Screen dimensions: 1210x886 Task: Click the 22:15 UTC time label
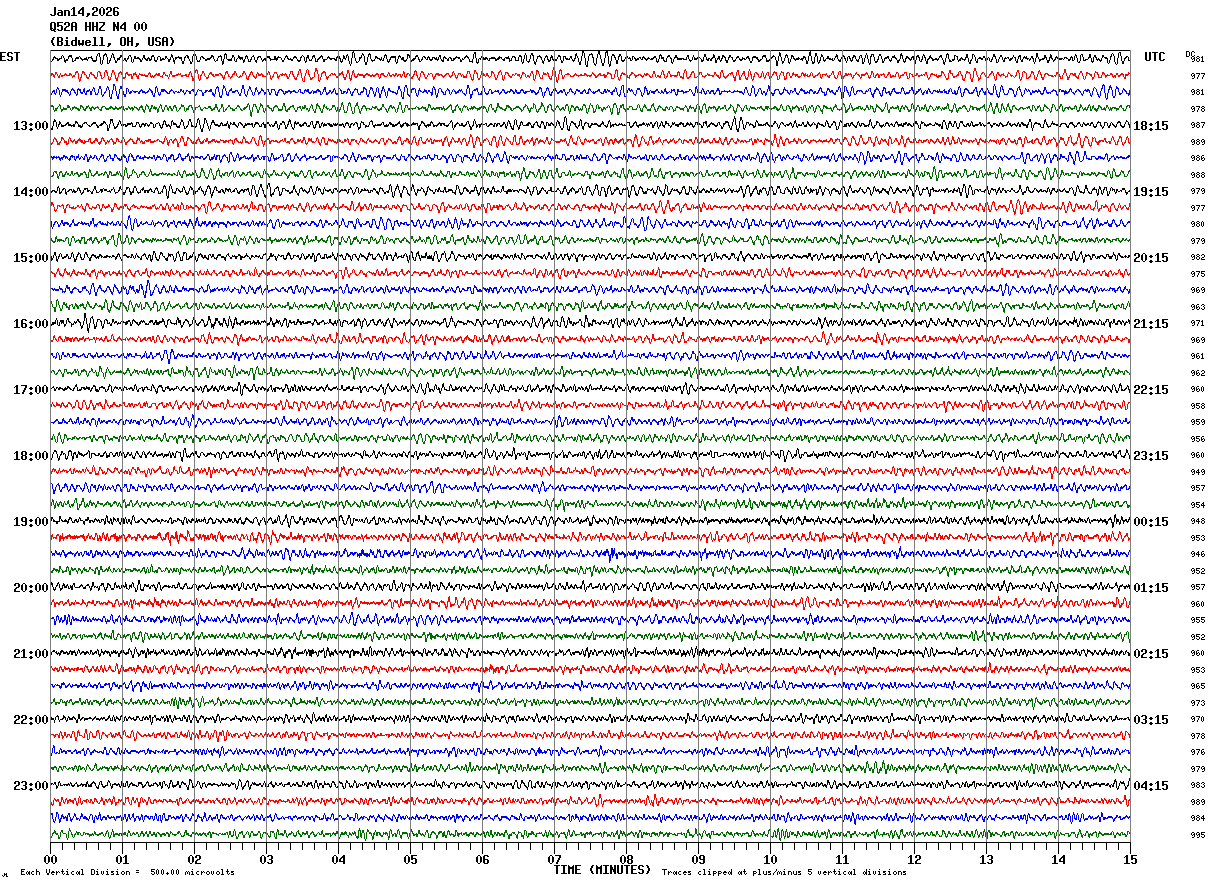[x=1151, y=390]
